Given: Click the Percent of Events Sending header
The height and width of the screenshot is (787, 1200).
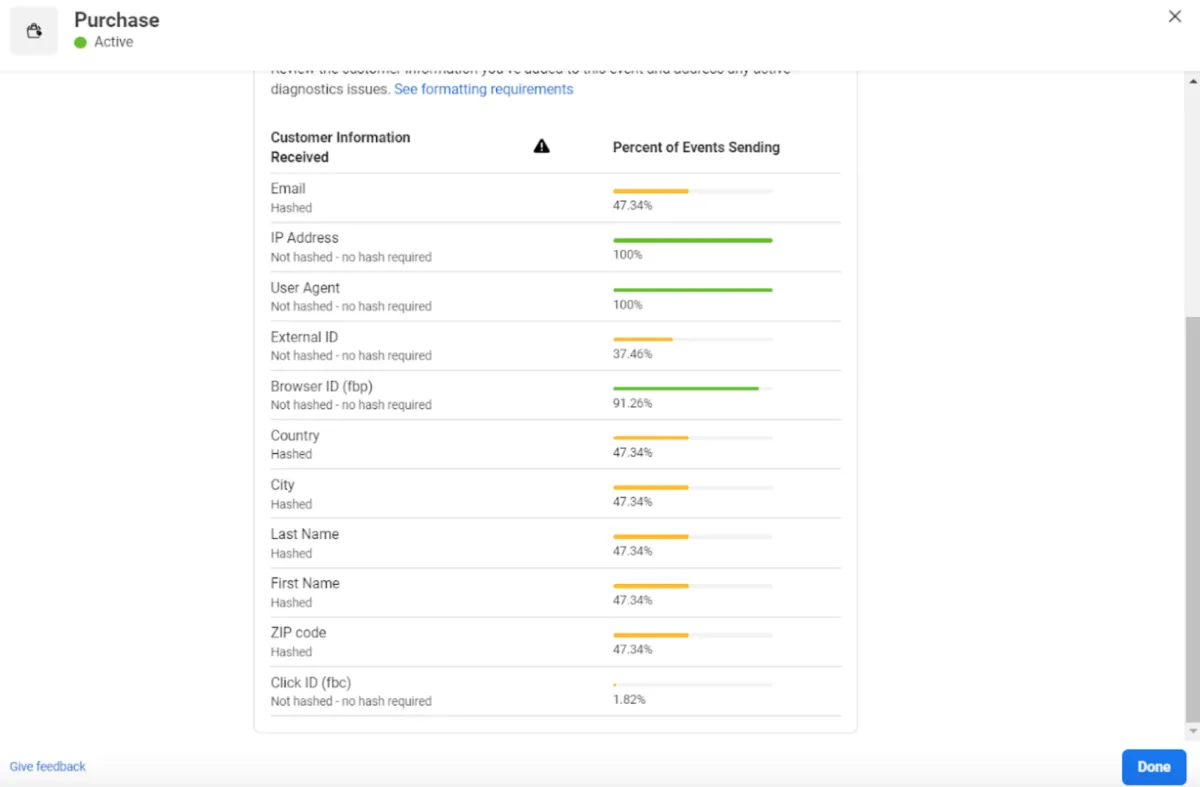Looking at the screenshot, I should [x=696, y=147].
